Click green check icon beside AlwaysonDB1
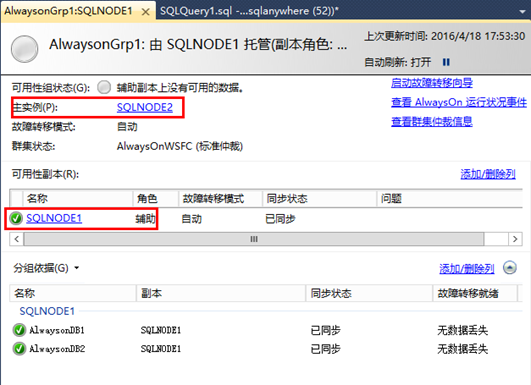 tap(19, 330)
